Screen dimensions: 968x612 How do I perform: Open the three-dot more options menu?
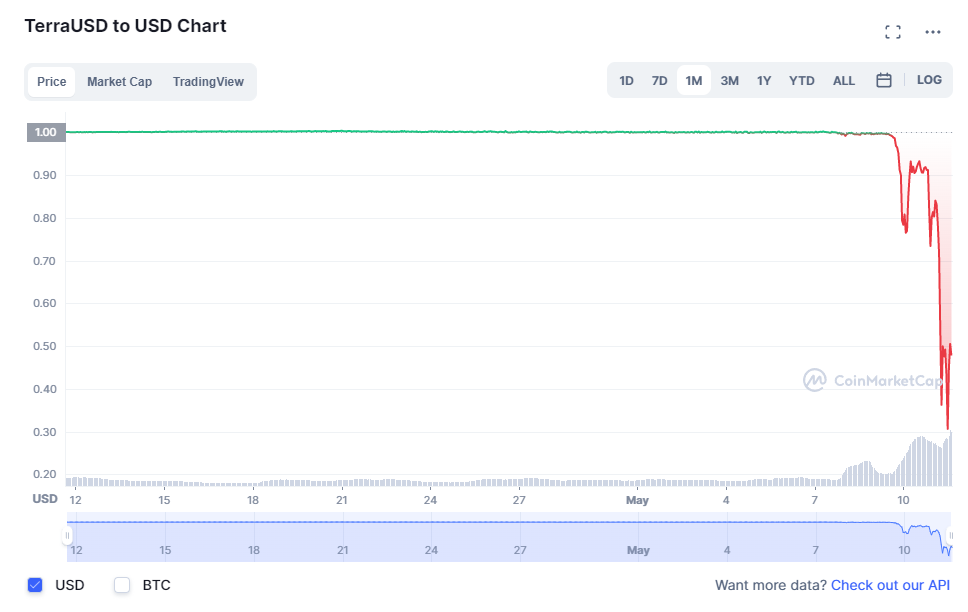[x=933, y=32]
